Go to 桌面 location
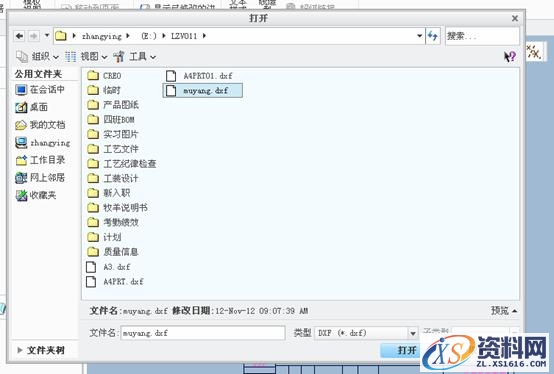Viewport: 554px width, 374px height. 31,107
